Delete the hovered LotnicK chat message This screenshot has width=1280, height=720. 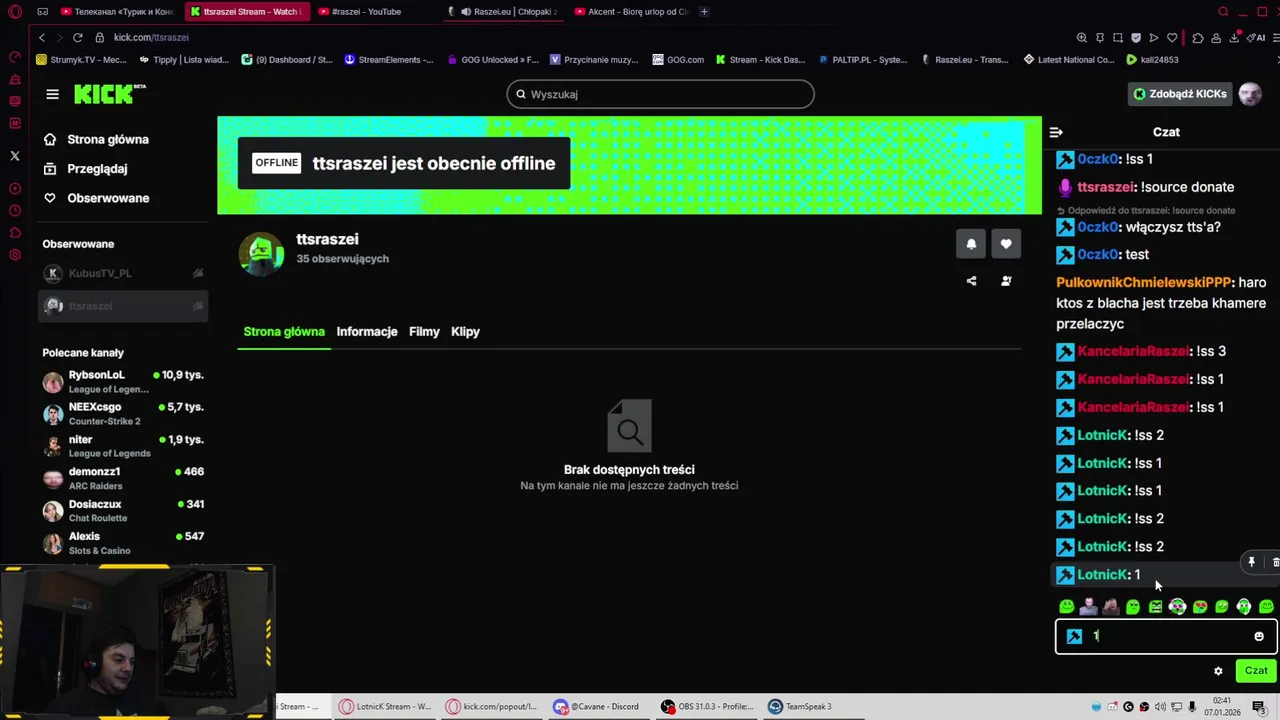1275,563
